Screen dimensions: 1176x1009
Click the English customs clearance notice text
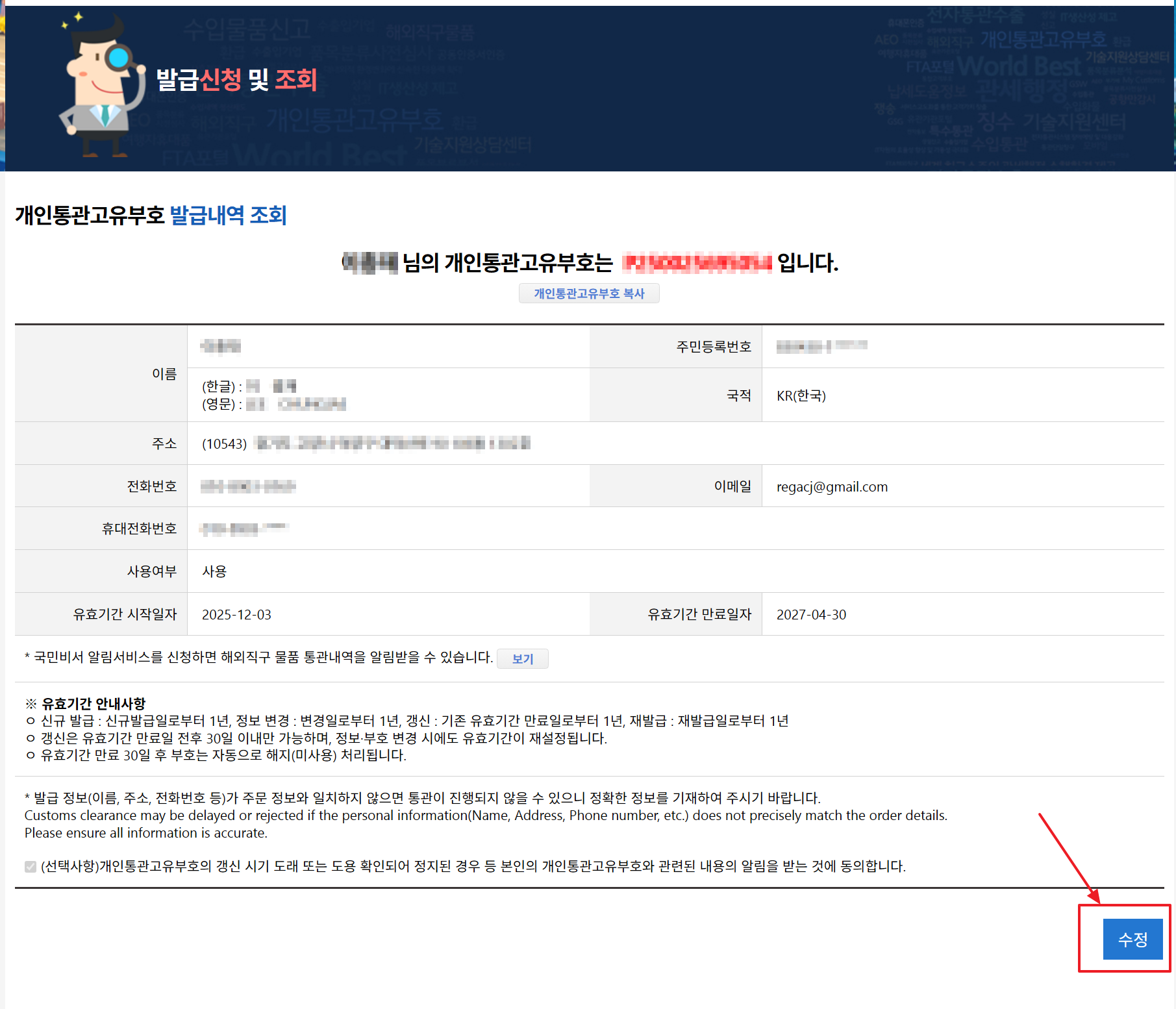[x=485, y=816]
